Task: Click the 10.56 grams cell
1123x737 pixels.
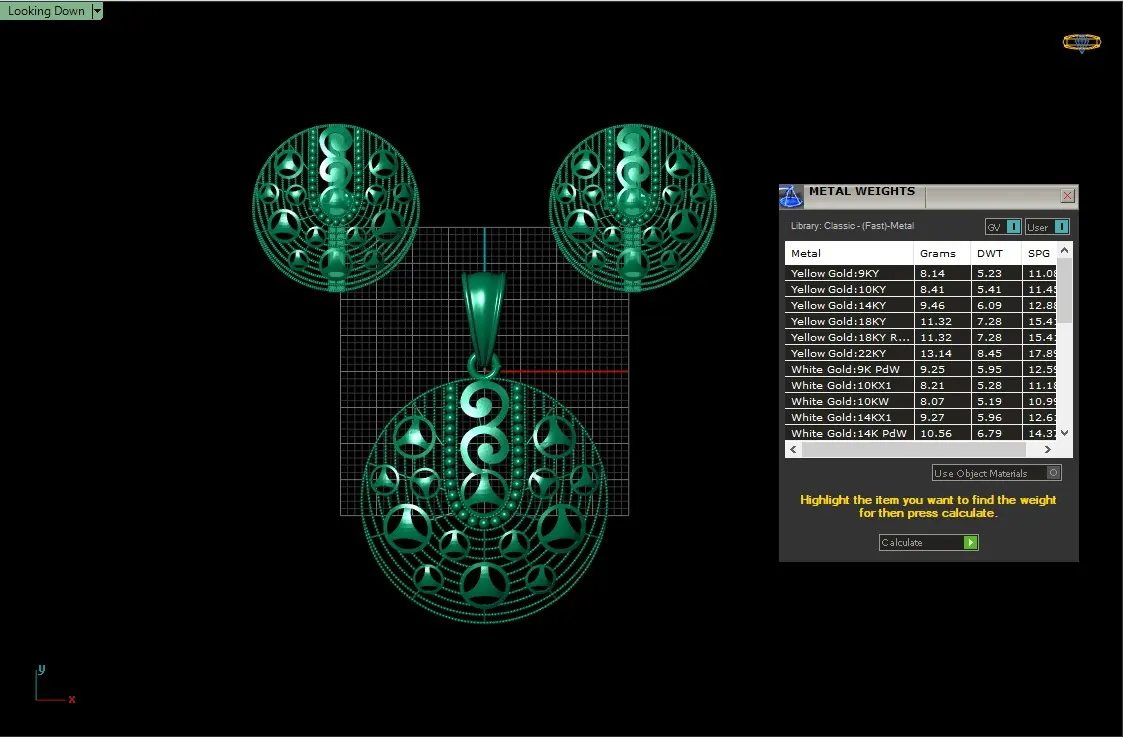Action: click(943, 433)
